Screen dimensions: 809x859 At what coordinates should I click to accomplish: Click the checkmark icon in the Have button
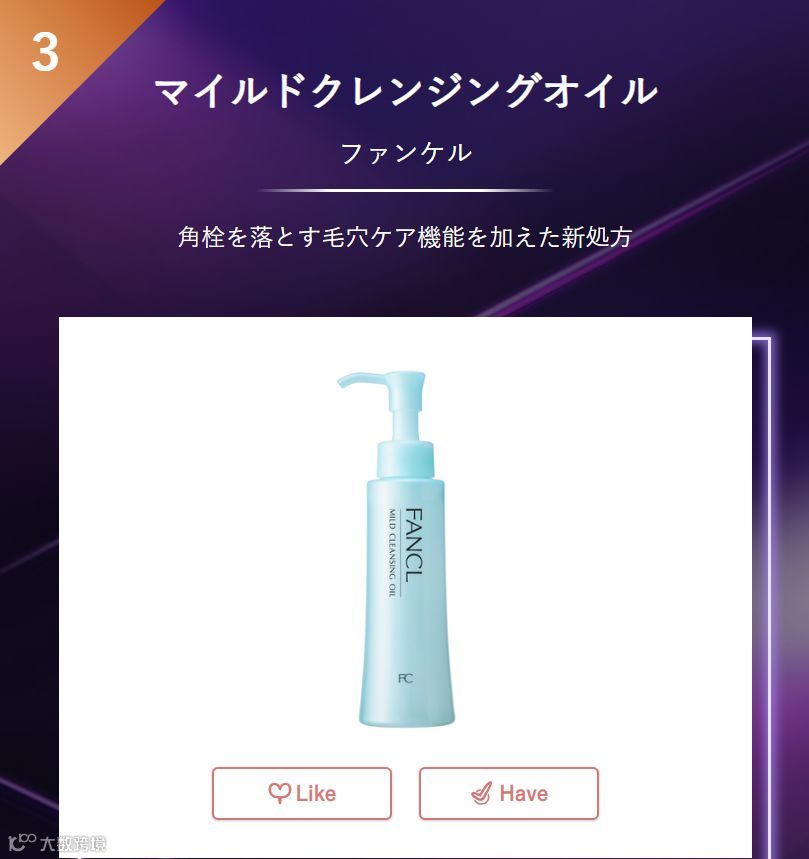(x=481, y=793)
